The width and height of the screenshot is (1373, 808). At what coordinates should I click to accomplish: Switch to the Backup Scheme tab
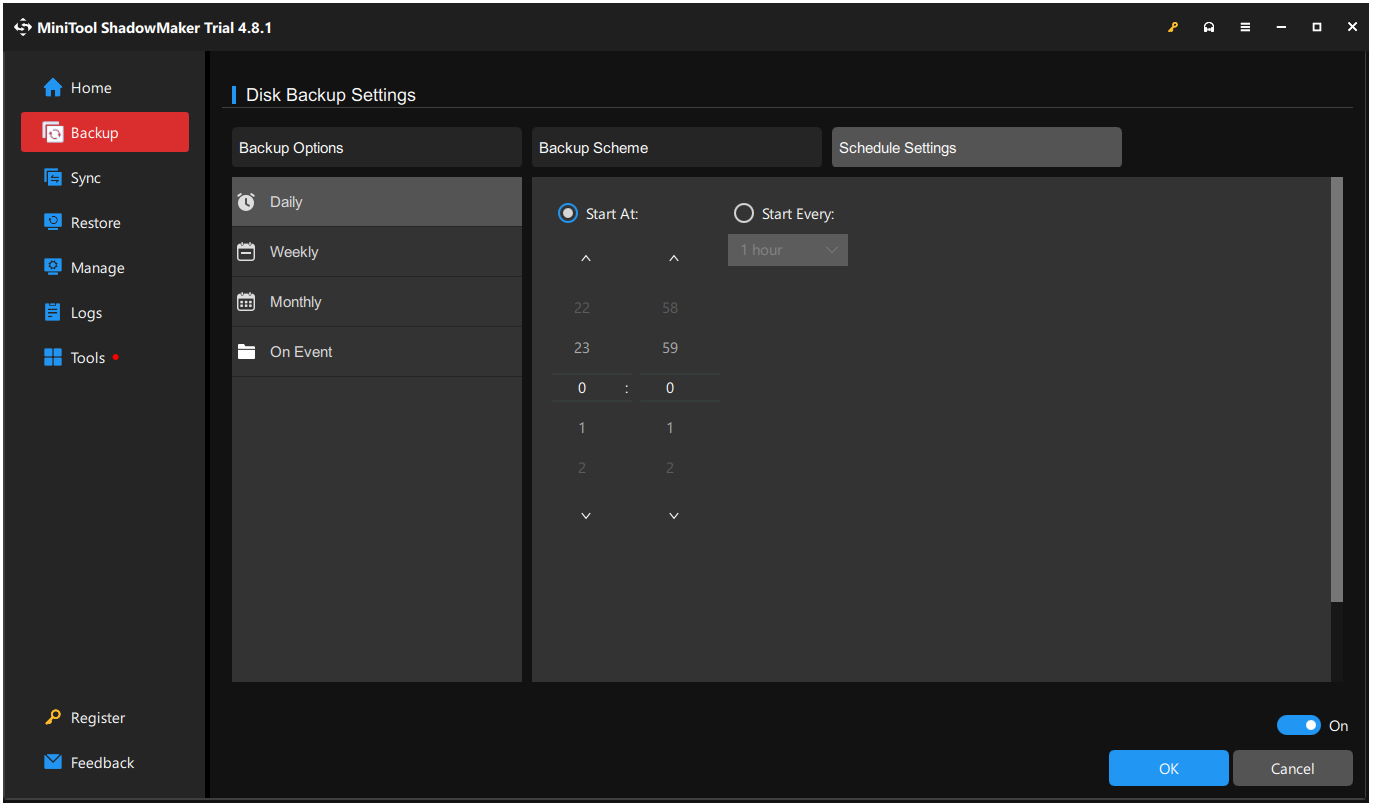(x=677, y=147)
